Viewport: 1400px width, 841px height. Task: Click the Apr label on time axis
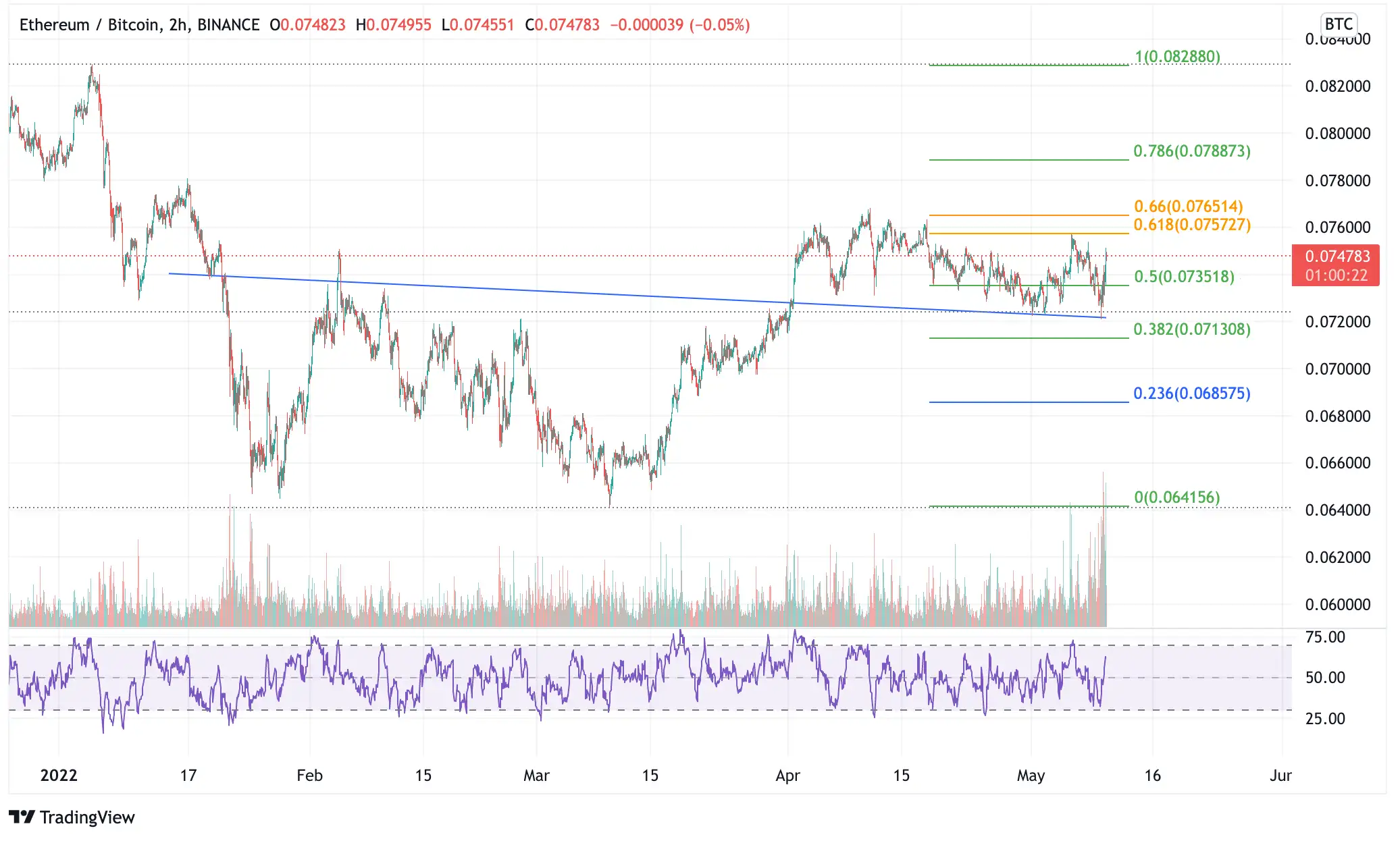[x=787, y=775]
